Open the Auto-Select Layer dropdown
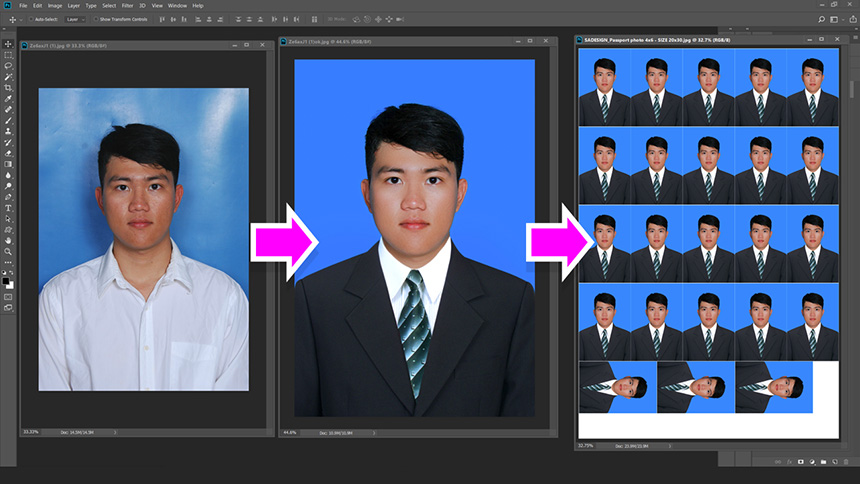The height and width of the screenshot is (484, 860). pos(76,19)
